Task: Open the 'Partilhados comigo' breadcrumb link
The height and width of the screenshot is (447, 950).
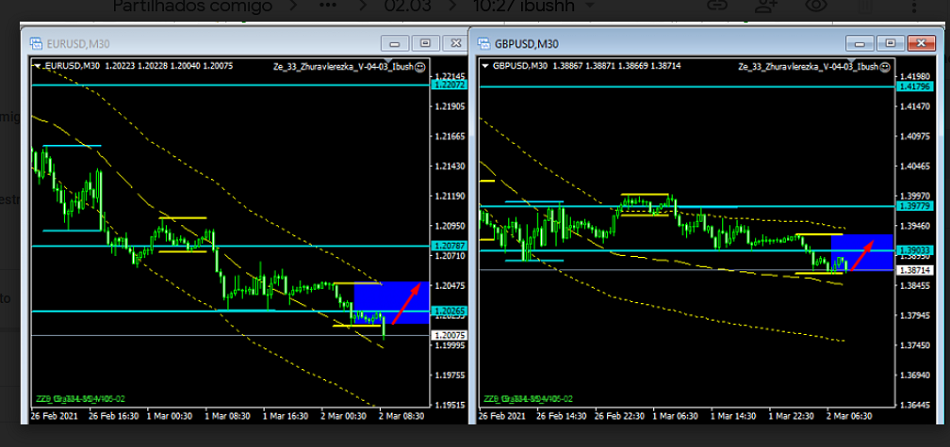Action: (192, 7)
